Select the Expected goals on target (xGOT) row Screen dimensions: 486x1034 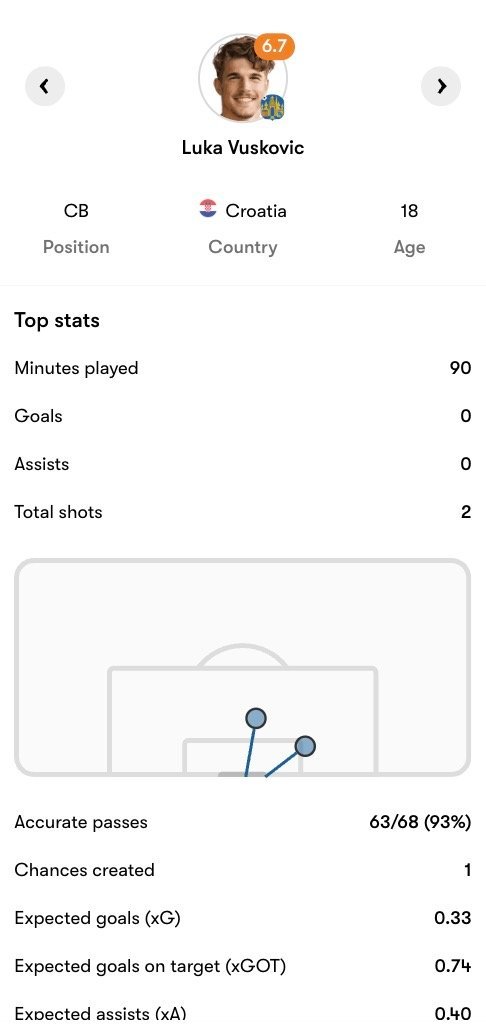pyautogui.click(x=243, y=966)
